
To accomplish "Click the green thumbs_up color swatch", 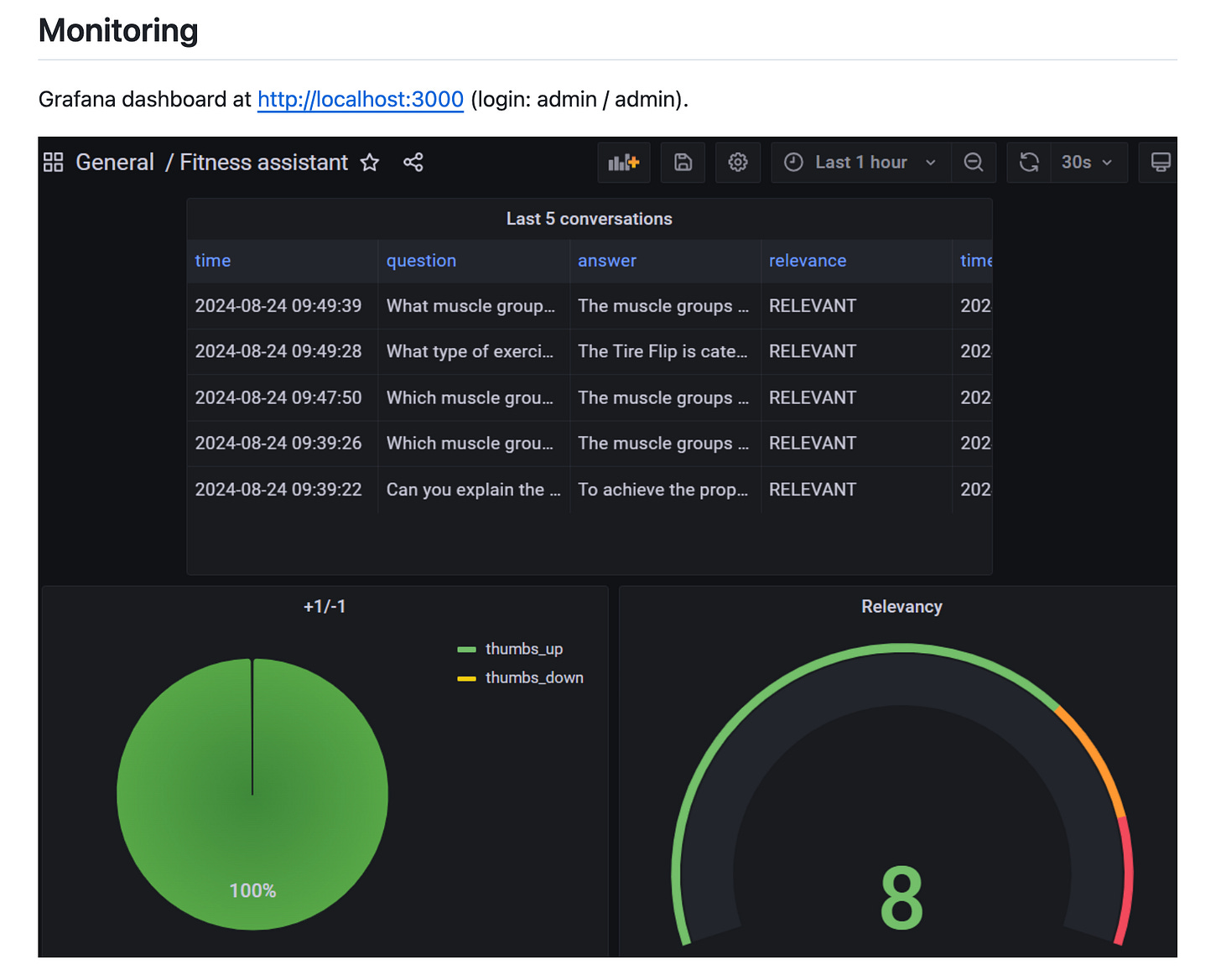I will (x=466, y=650).
